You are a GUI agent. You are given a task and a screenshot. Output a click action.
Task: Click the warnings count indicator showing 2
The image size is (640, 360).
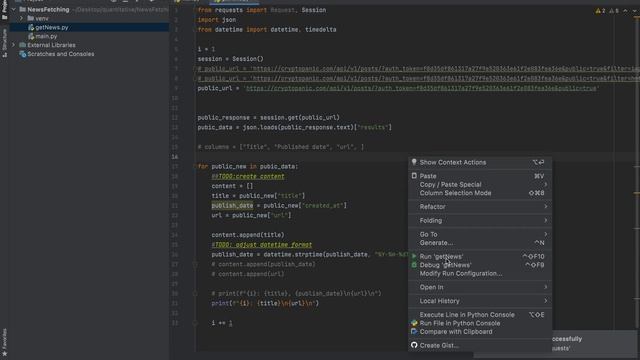tap(600, 11)
